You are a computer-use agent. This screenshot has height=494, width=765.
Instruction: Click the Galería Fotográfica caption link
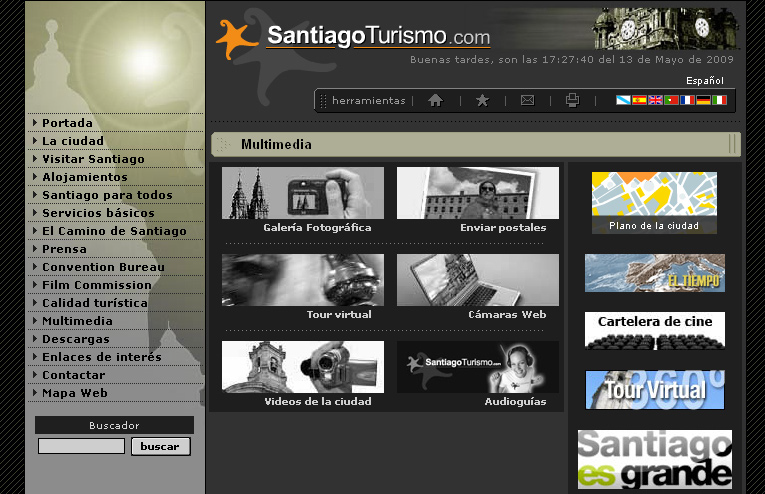pyautogui.click(x=317, y=228)
